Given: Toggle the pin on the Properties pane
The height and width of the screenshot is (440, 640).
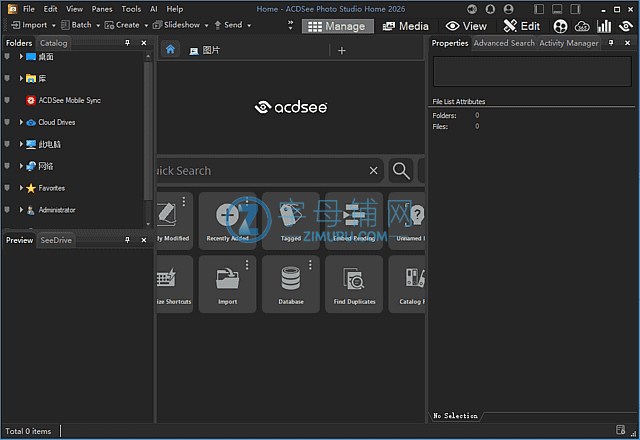Looking at the screenshot, I should click(612, 44).
